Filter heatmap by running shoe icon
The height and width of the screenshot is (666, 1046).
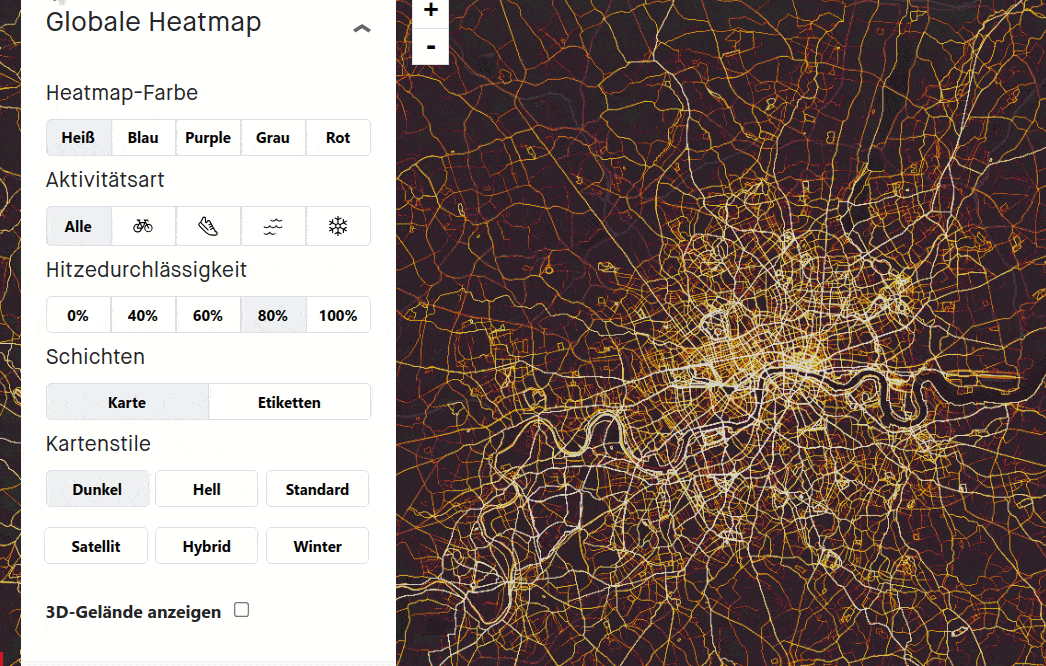(208, 226)
